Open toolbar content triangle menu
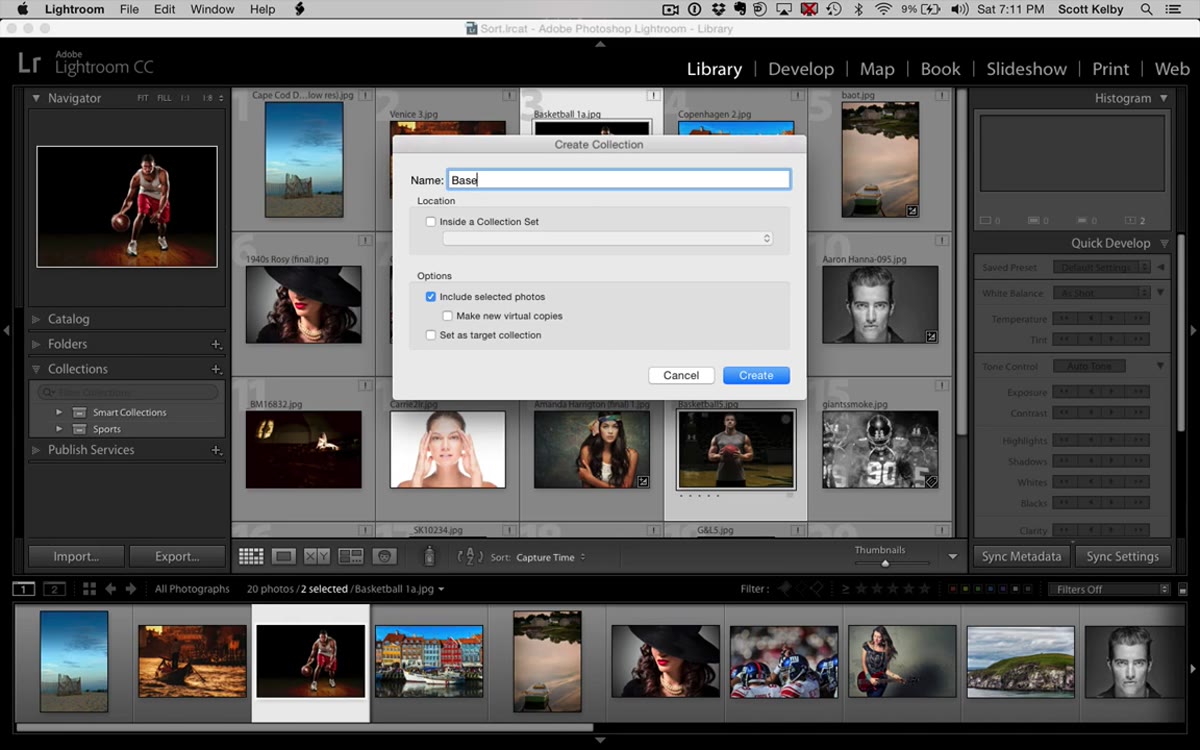Viewport: 1200px width, 750px height. click(952, 557)
